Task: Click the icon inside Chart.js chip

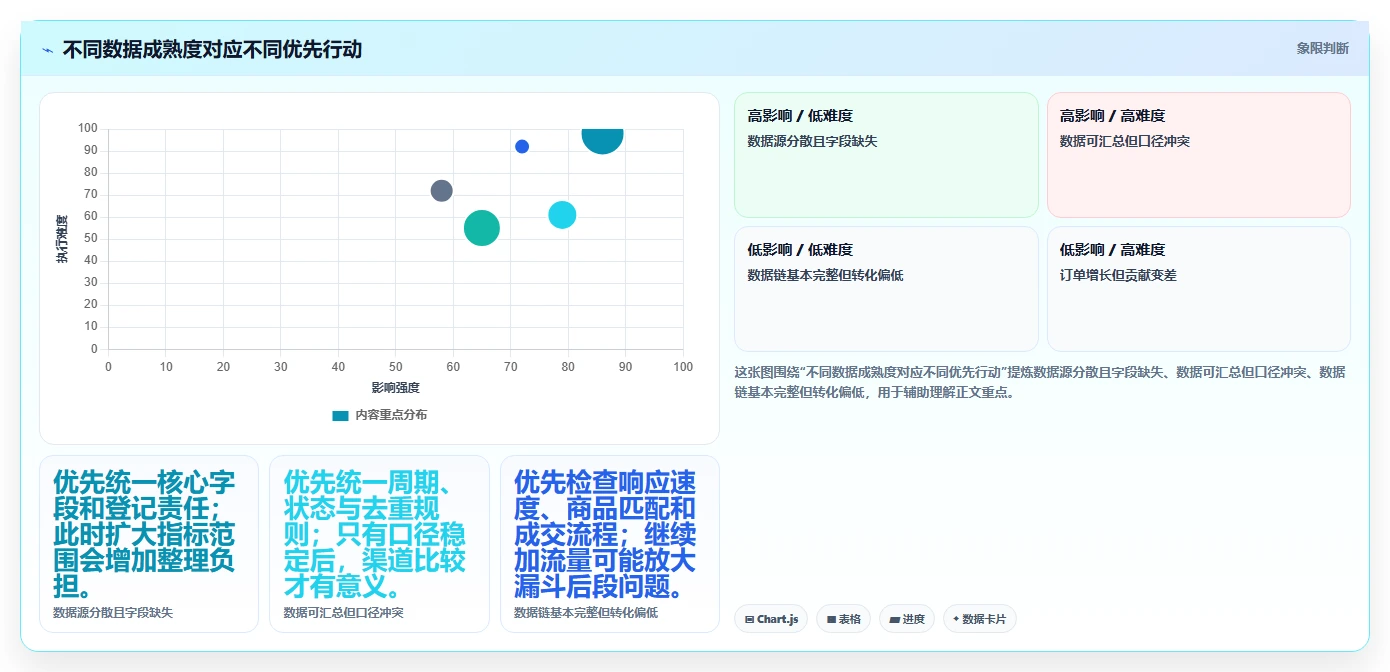Action: click(749, 620)
